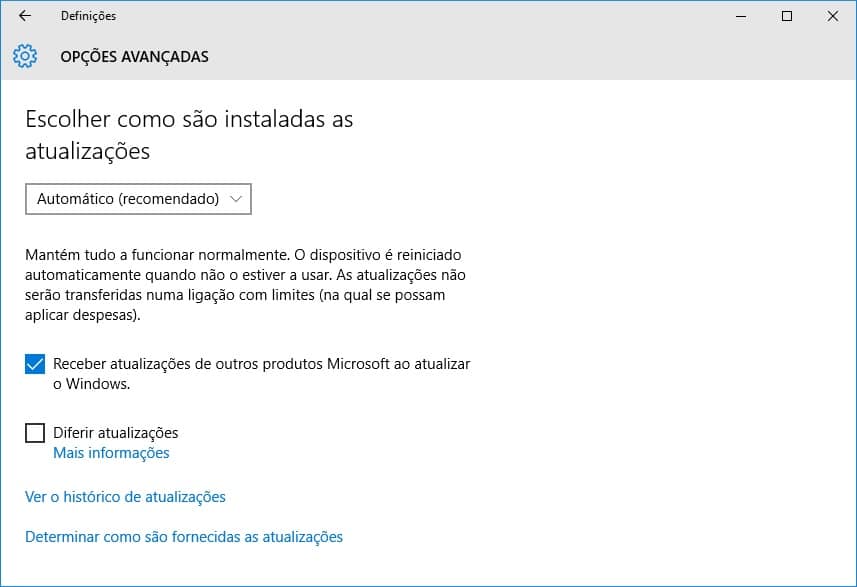Open the 'Mais informações' link
The height and width of the screenshot is (587, 857).
coord(111,453)
